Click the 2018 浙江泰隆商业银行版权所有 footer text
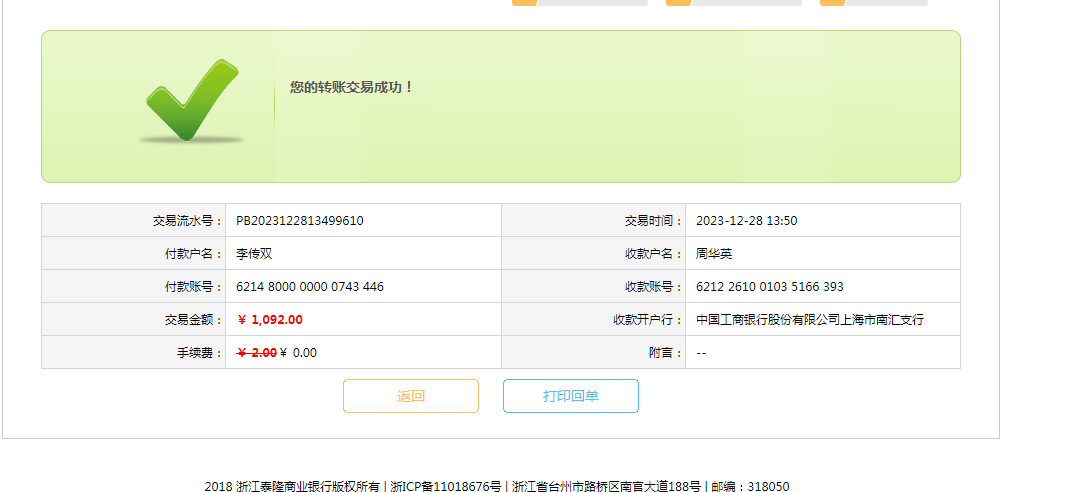Viewport: 1066px width, 492px height. coord(292,487)
